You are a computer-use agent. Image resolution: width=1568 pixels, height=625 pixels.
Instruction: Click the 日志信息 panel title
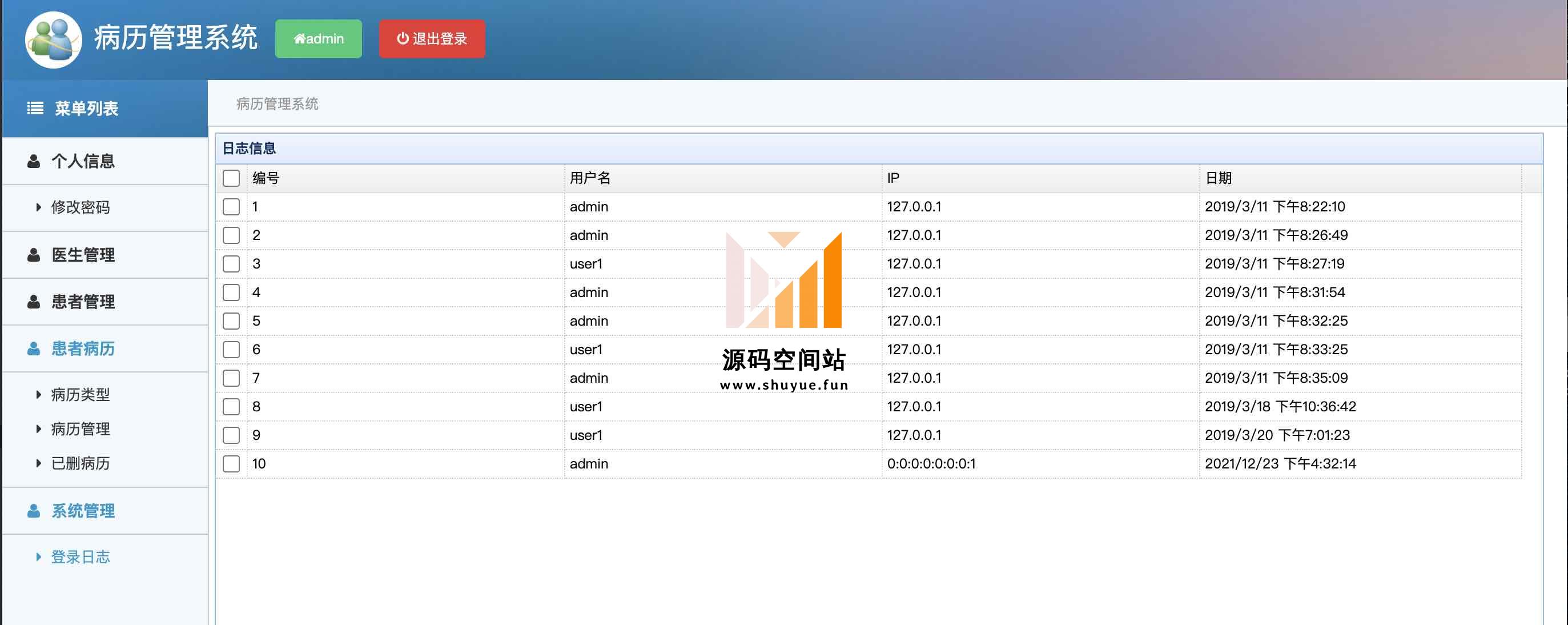point(249,149)
